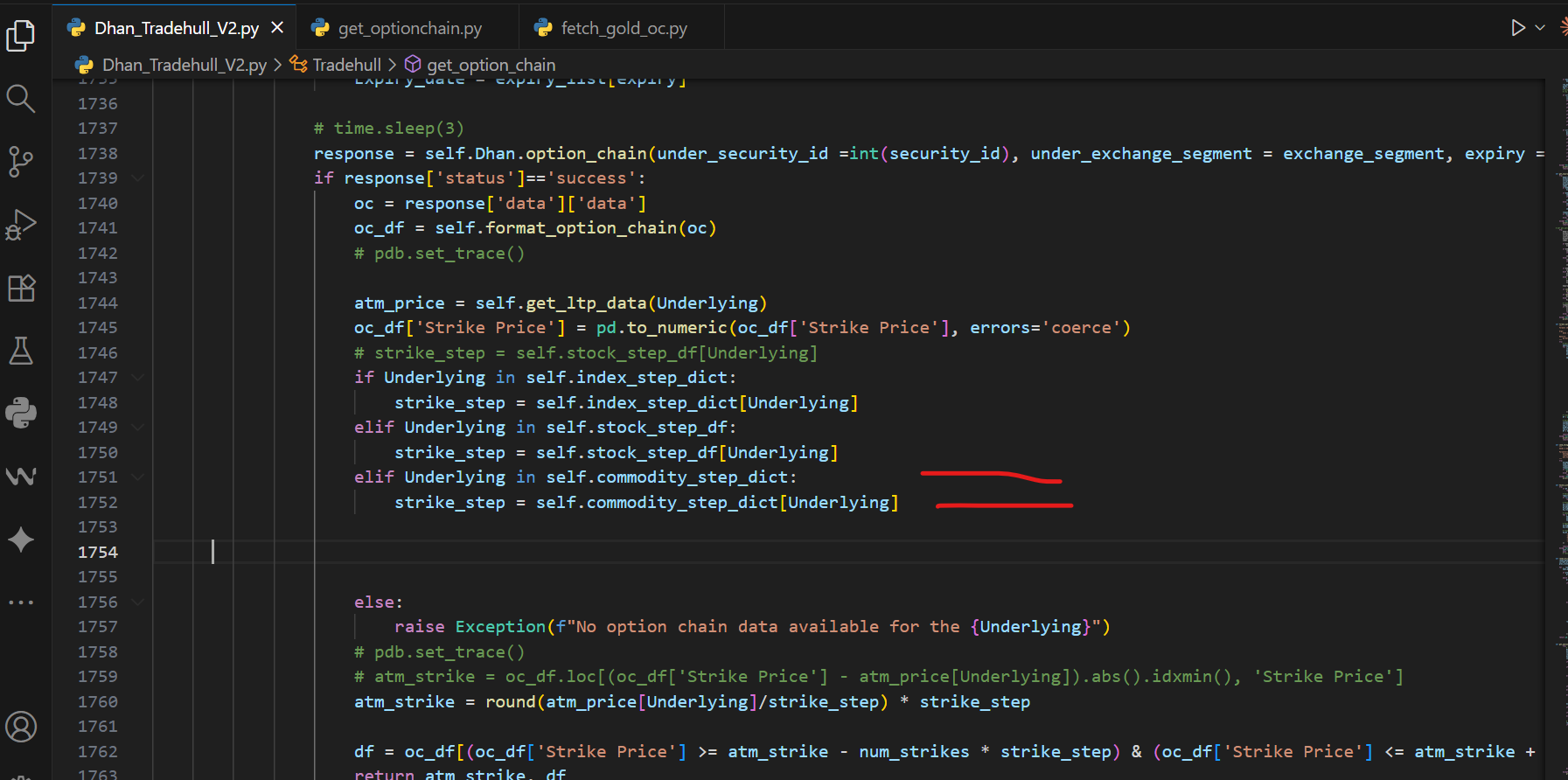The image size is (1568, 780).
Task: Collapse the code block at line 1739
Action: pyautogui.click(x=137, y=178)
